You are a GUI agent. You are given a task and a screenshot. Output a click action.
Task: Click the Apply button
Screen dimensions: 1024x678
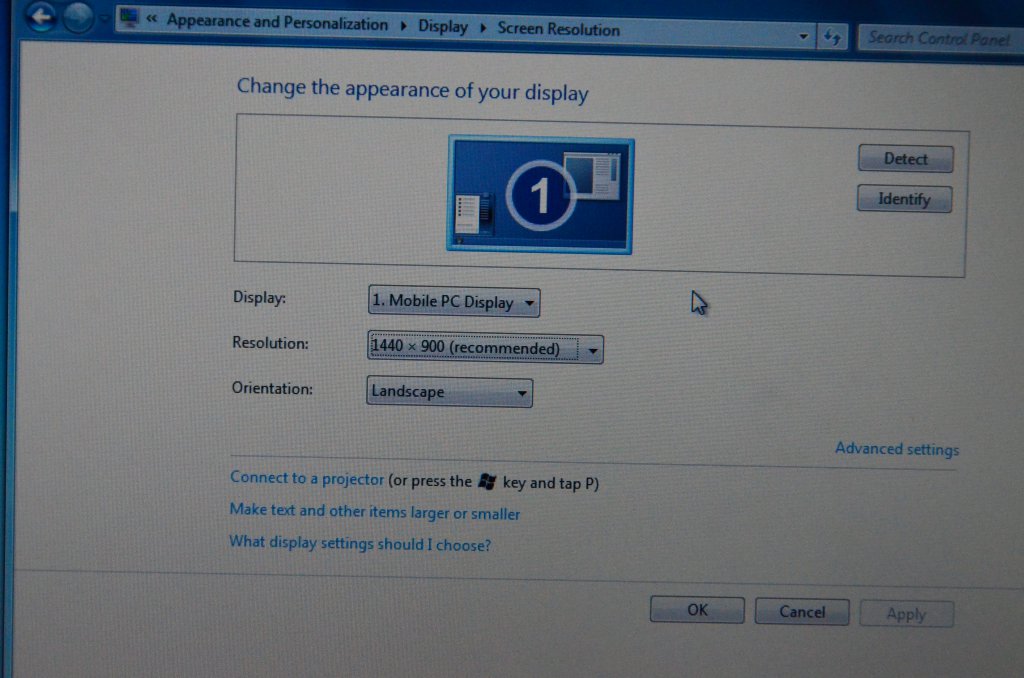click(x=906, y=614)
